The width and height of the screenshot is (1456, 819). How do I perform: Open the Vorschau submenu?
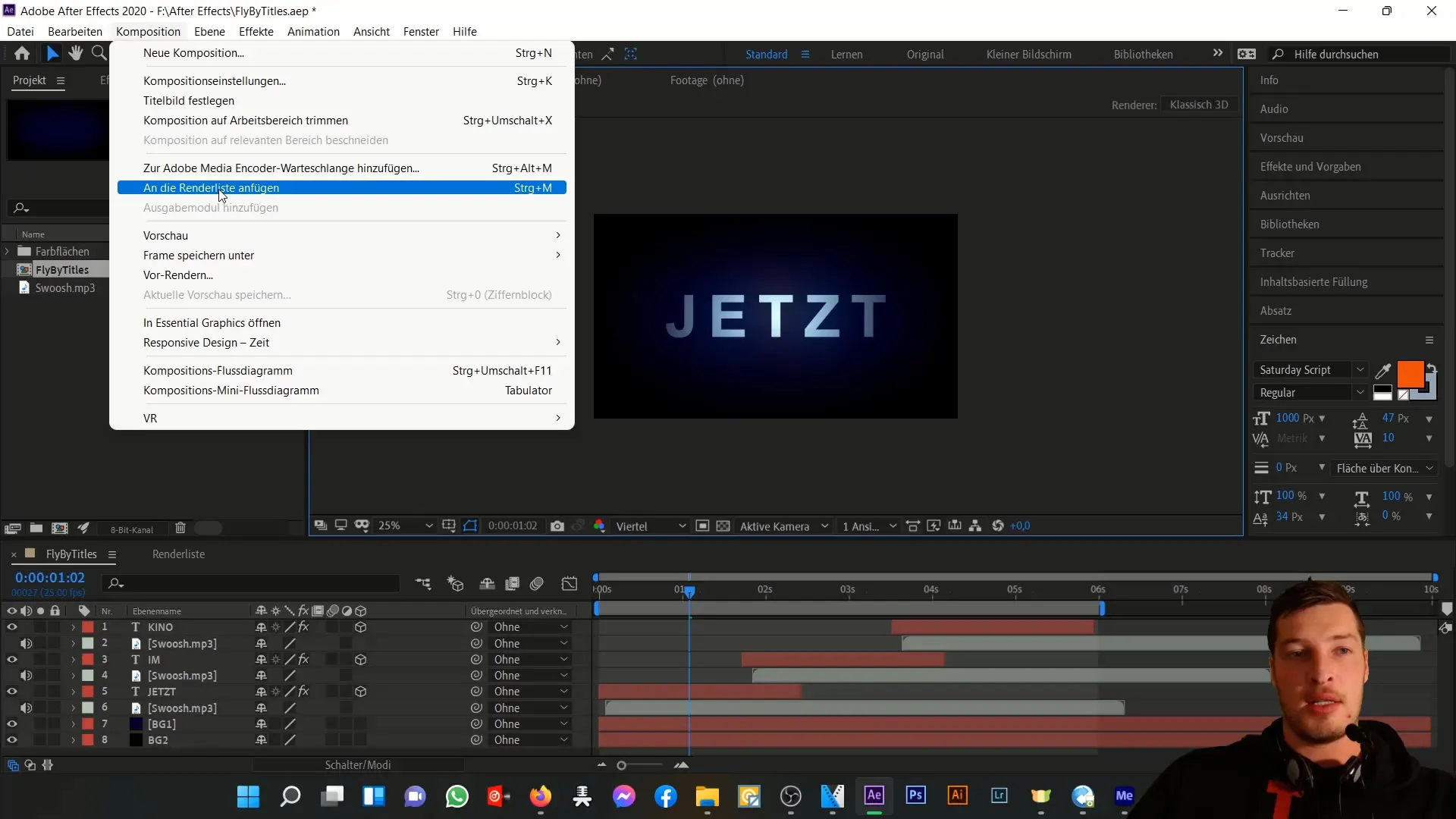tap(342, 236)
